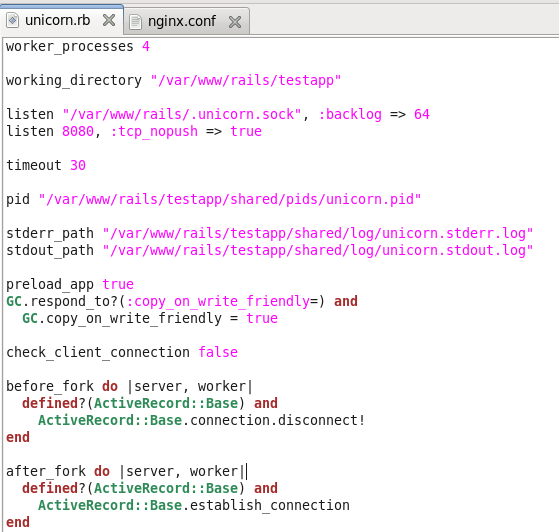Click the Ruby file icon on unicorn.rb tab
559x532 pixels.
pyautogui.click(x=12, y=20)
